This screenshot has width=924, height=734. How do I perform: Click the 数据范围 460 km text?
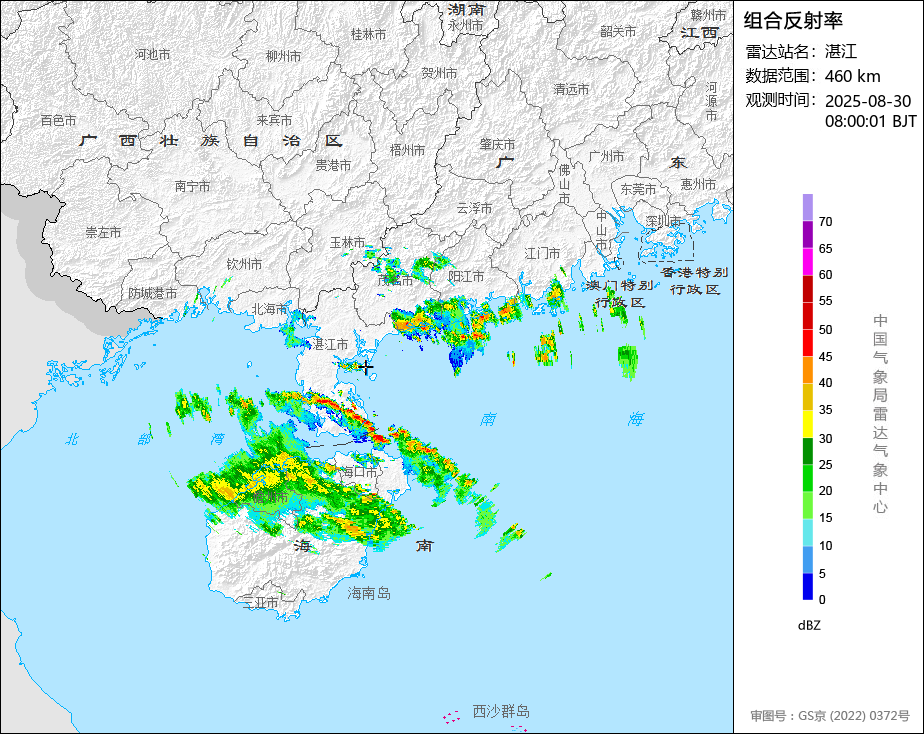click(x=813, y=76)
